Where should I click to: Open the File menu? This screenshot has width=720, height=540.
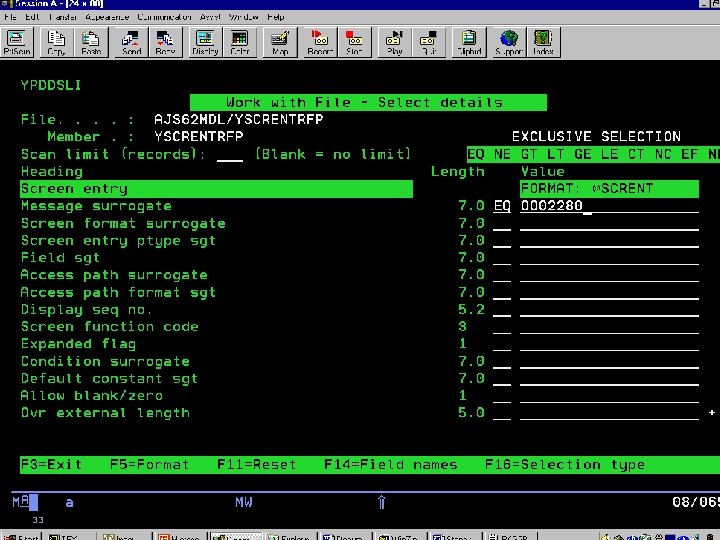10,17
